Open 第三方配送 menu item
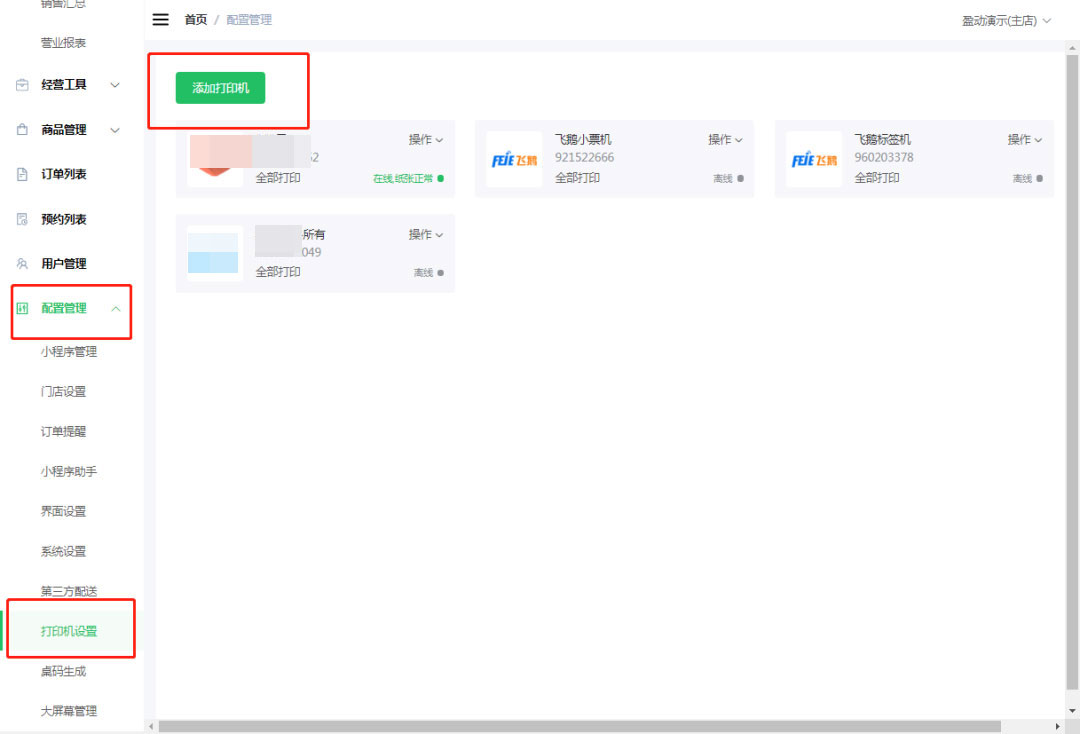1080x734 pixels. point(69,591)
